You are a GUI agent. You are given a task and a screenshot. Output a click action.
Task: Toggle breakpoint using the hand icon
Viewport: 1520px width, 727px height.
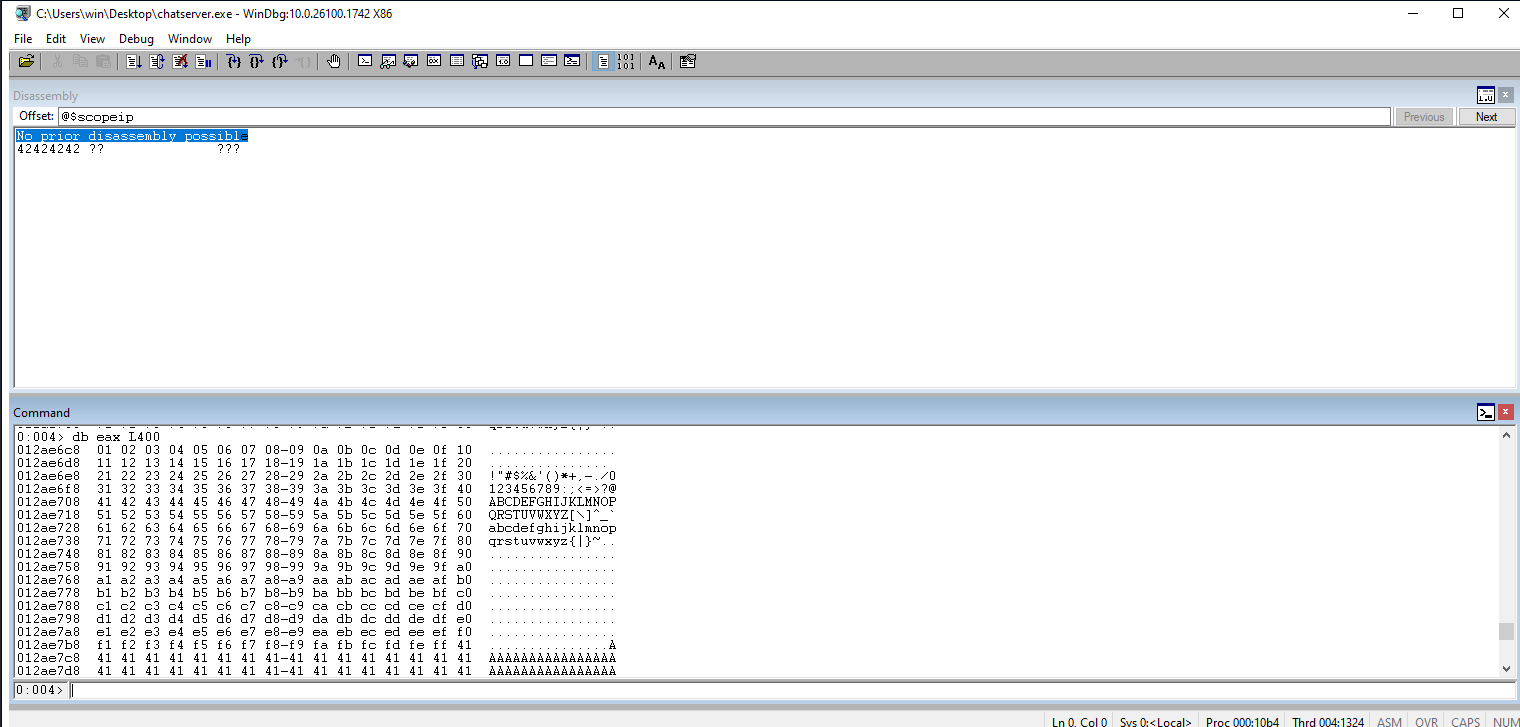coord(334,62)
